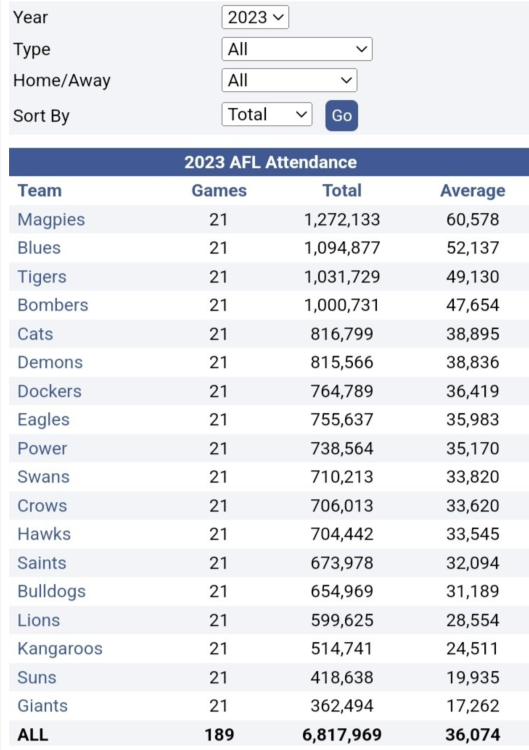The width and height of the screenshot is (529, 750).
Task: View the Cats team page
Action: click(35, 334)
